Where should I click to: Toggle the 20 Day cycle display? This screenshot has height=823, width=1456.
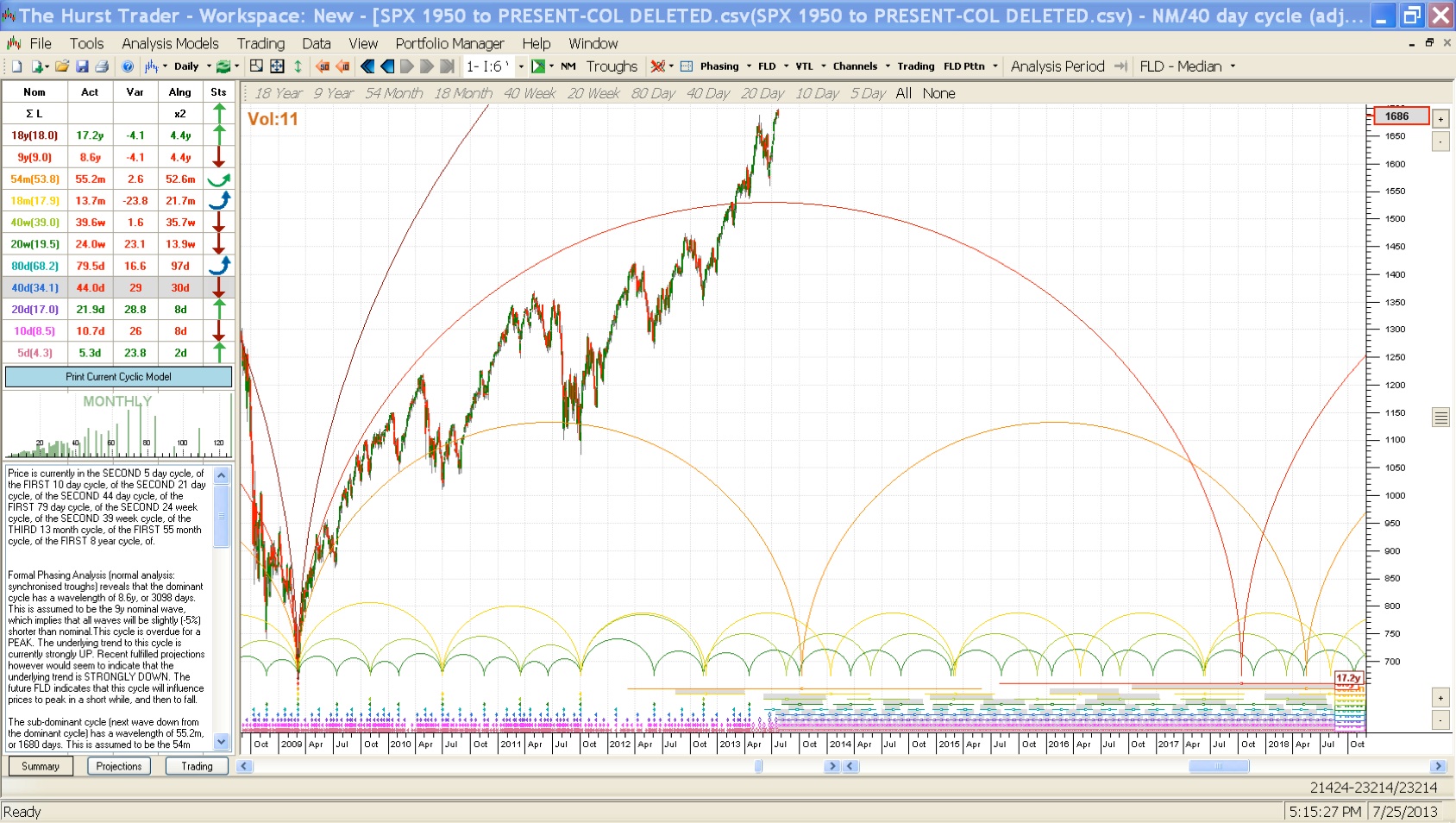(762, 93)
